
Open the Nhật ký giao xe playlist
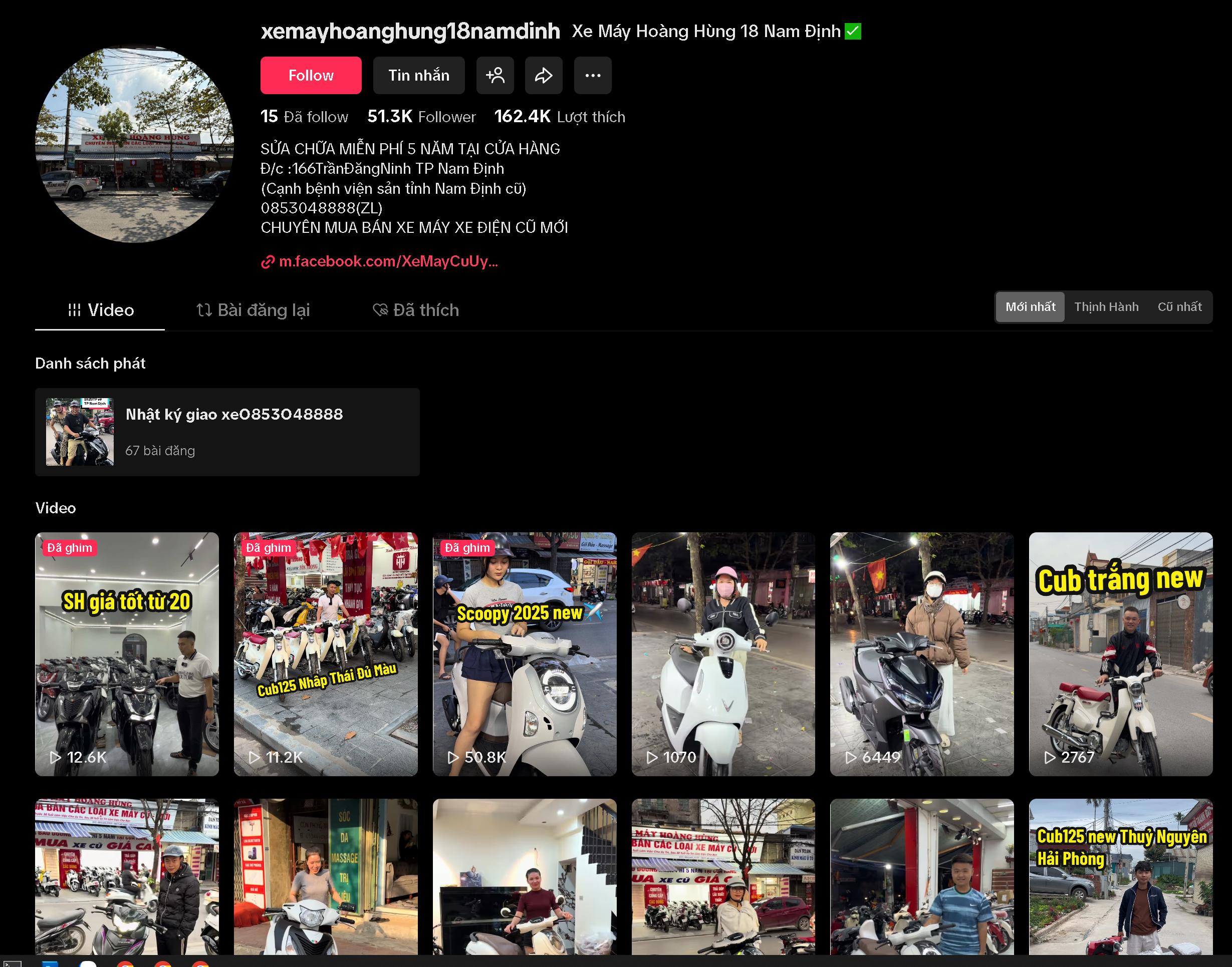click(x=226, y=431)
